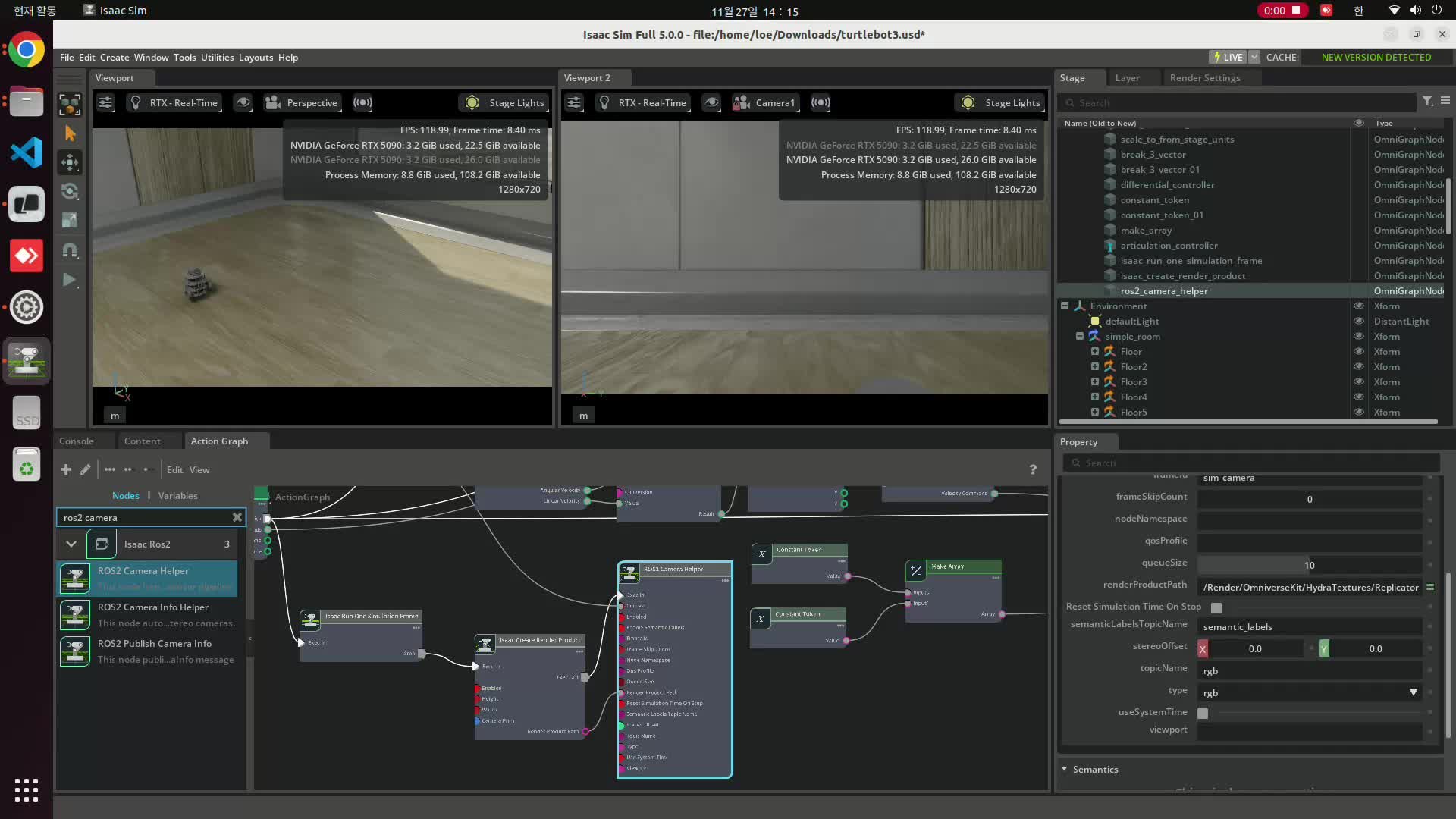Open Camera1 camera dropdown in Viewport 2
Image resolution: width=1456 pixels, height=819 pixels.
[765, 102]
